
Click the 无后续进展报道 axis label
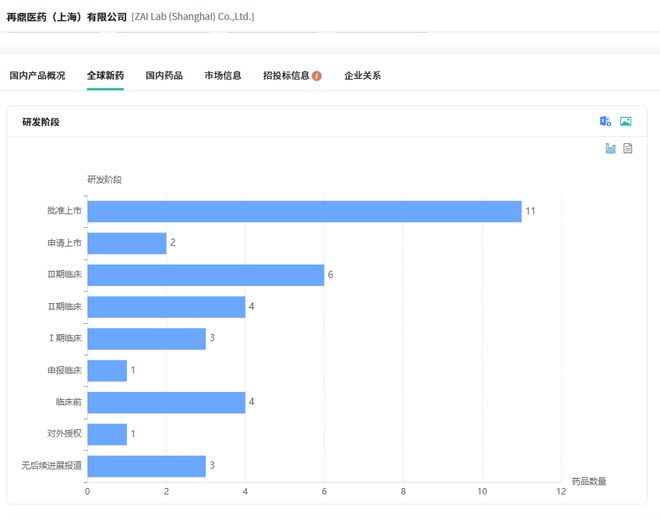pos(51,465)
